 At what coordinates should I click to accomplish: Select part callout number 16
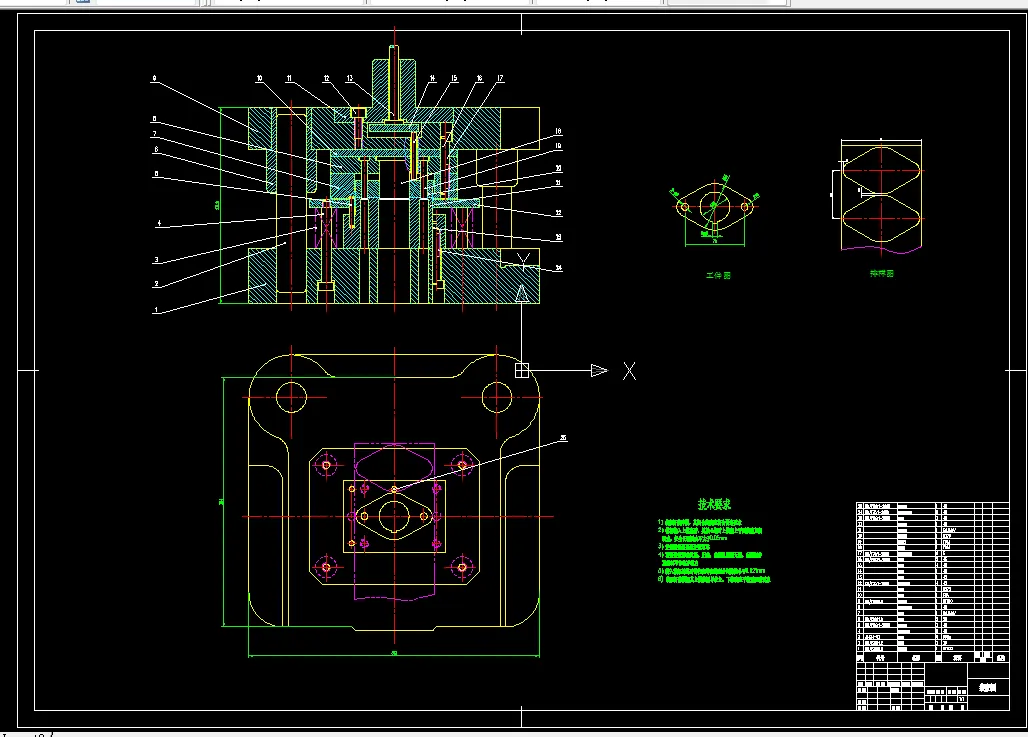tap(479, 78)
